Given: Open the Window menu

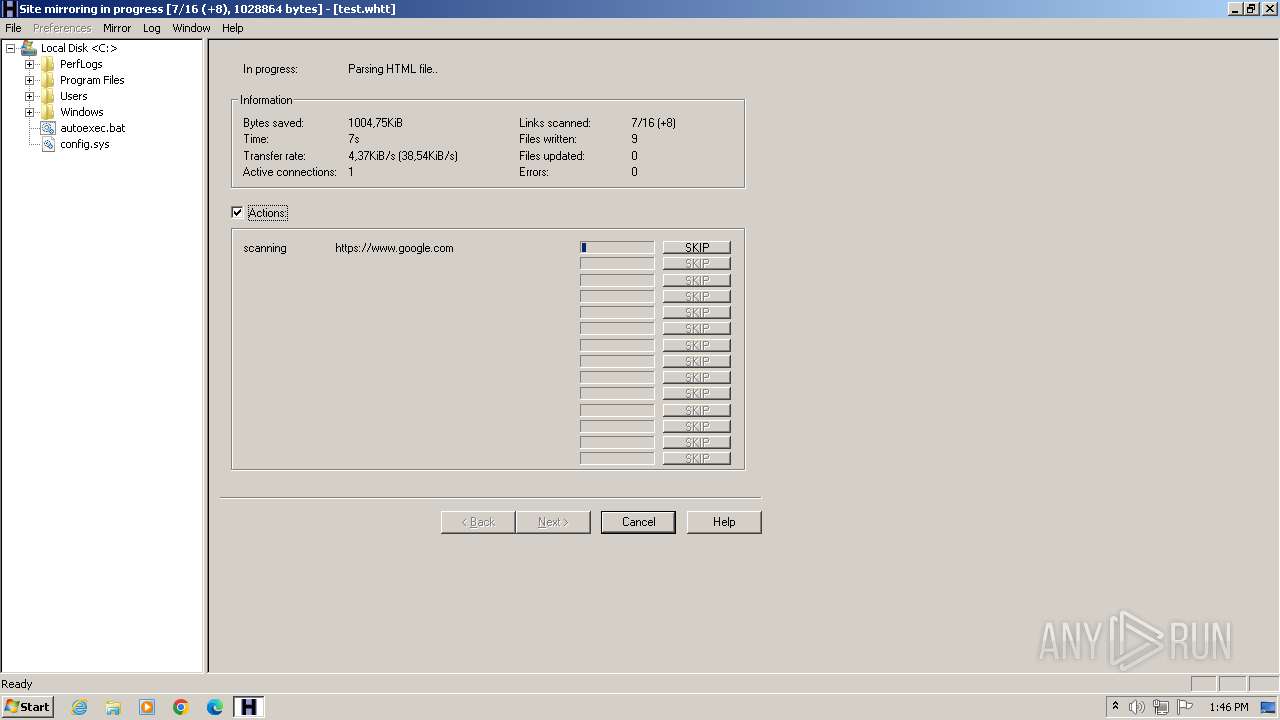Looking at the screenshot, I should click(x=191, y=28).
